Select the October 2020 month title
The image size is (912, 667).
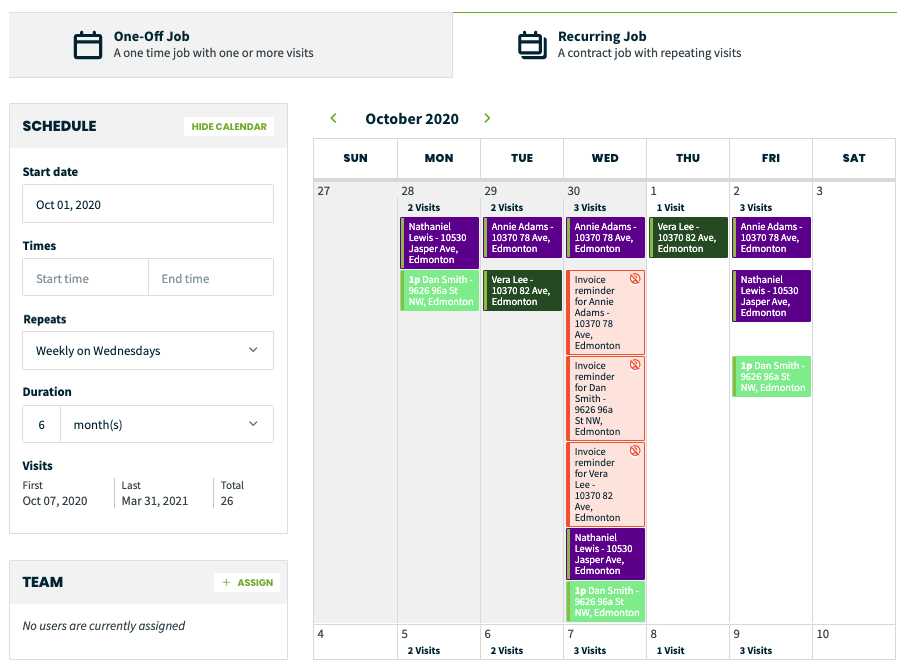click(412, 119)
